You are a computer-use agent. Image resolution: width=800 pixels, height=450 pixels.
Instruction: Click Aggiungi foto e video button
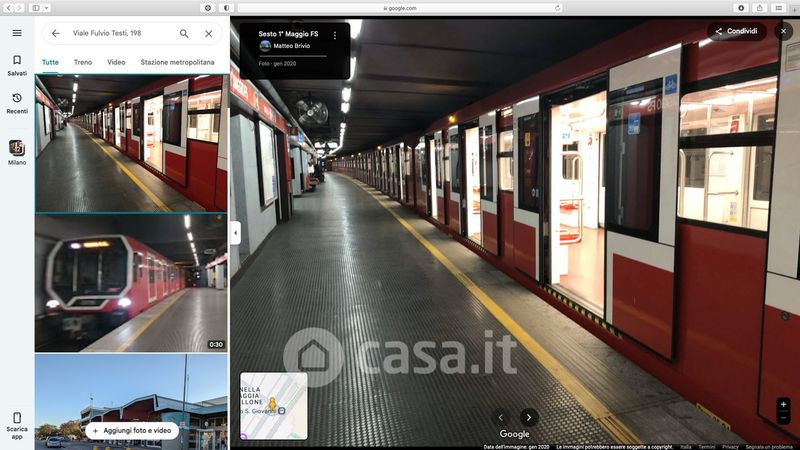tap(132, 431)
